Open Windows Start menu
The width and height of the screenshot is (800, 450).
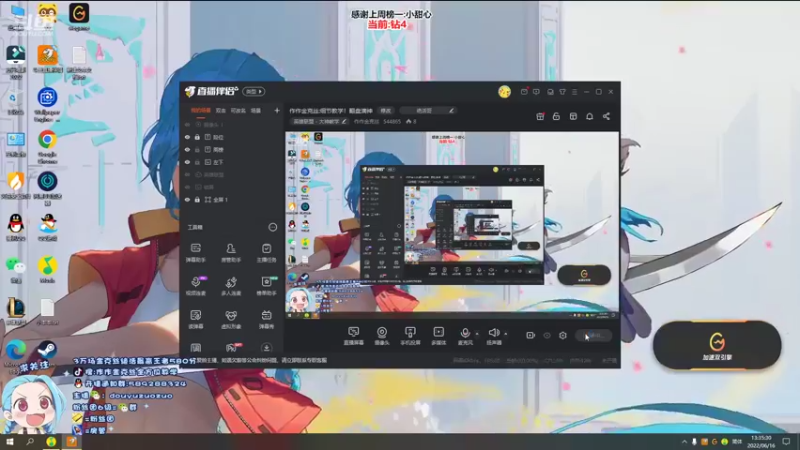click(x=10, y=442)
